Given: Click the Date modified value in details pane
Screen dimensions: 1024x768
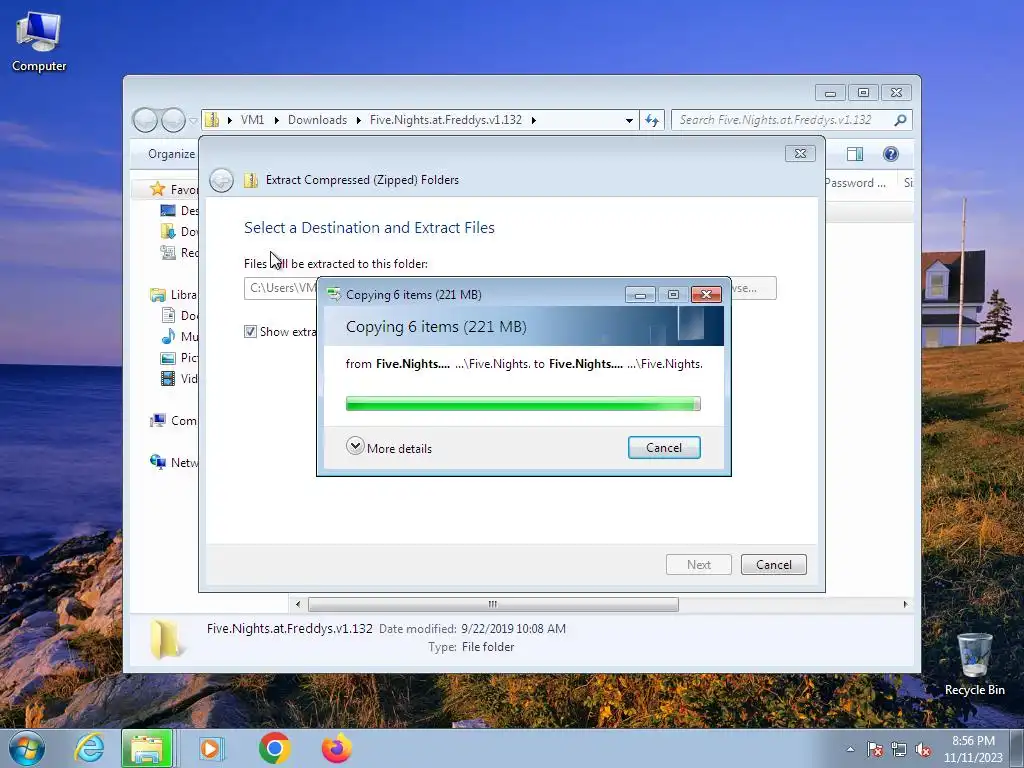Looking at the screenshot, I should point(513,629).
